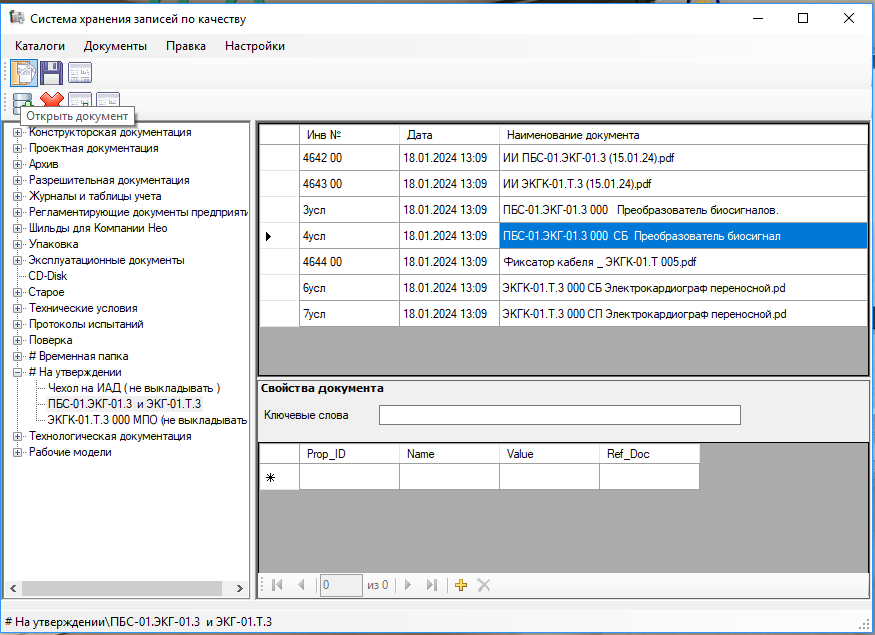Go to last record in navigator
This screenshot has height=635, width=875.
(431, 585)
